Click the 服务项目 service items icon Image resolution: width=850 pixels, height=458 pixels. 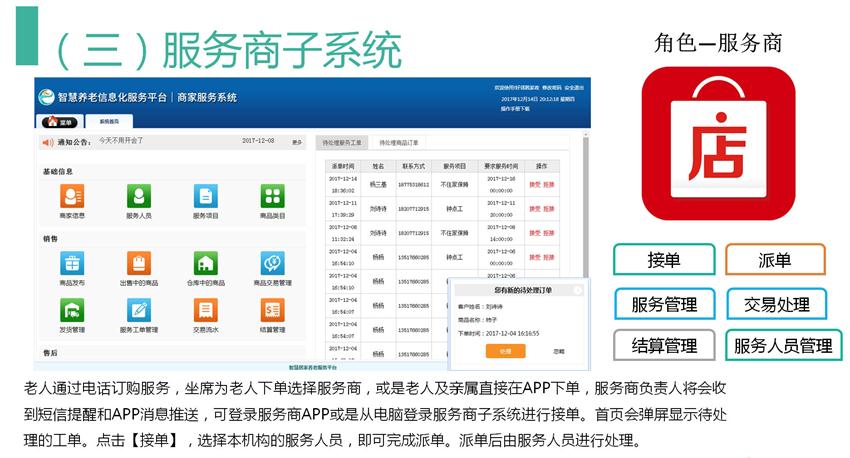pyautogui.click(x=205, y=197)
